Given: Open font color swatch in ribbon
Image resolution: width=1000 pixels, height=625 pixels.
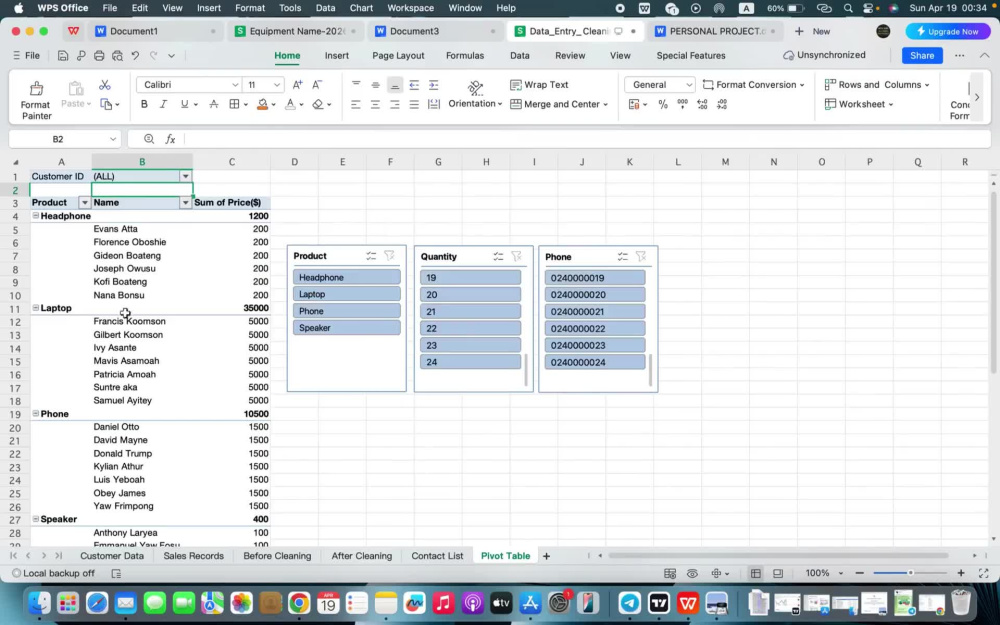Looking at the screenshot, I should click(x=290, y=104).
